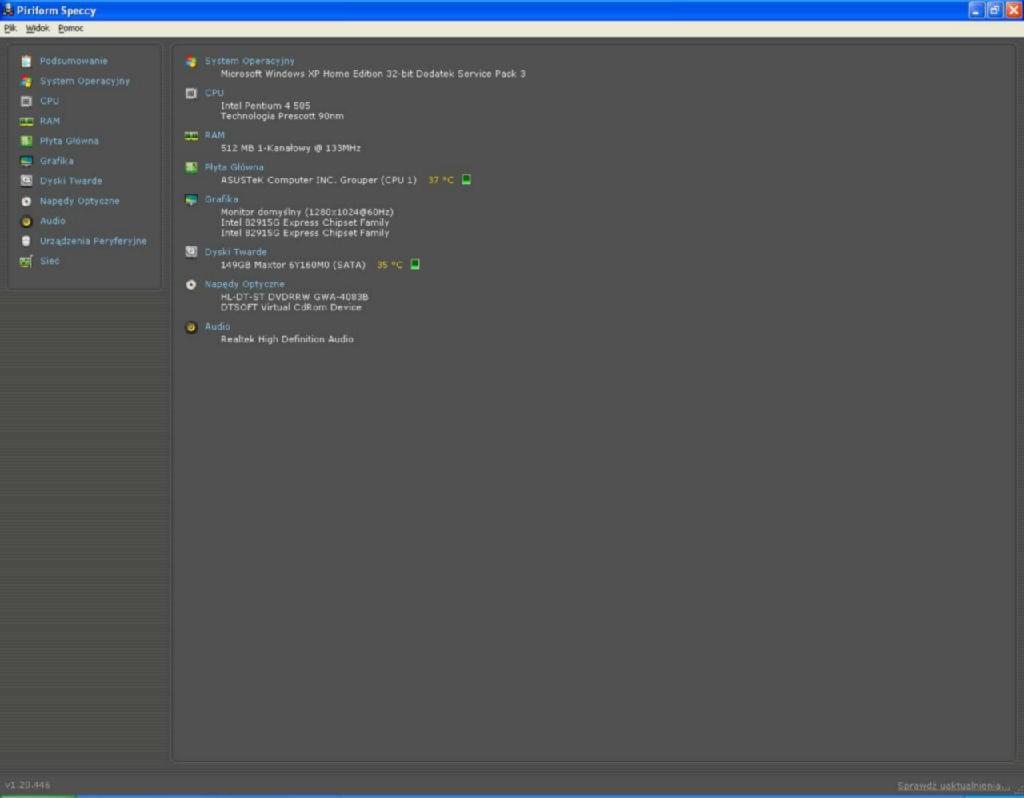Click Realtek High Definition Audio text
1024x798 pixels.
click(x=287, y=339)
